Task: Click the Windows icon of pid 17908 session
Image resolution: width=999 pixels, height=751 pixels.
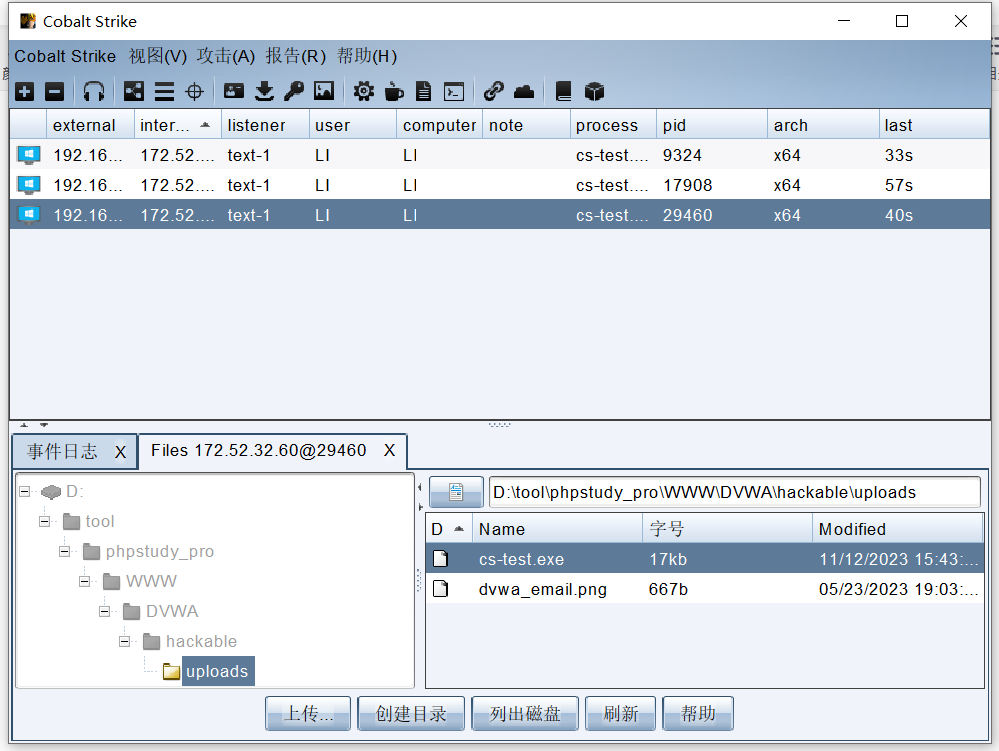Action: tap(29, 185)
